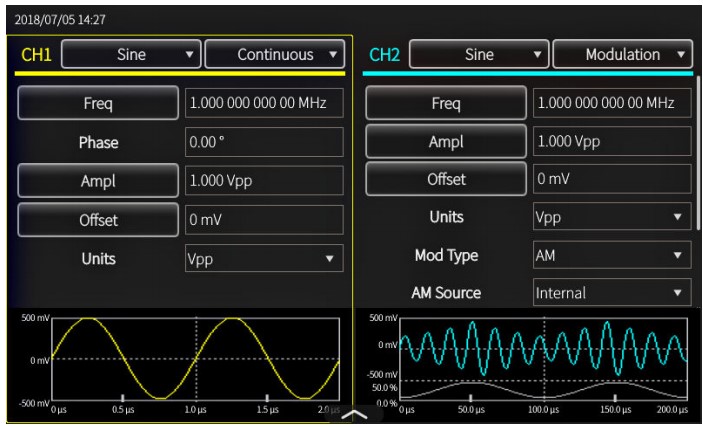Open the Mod Type dropdown showing AM
The width and height of the screenshot is (703, 426).
point(612,255)
